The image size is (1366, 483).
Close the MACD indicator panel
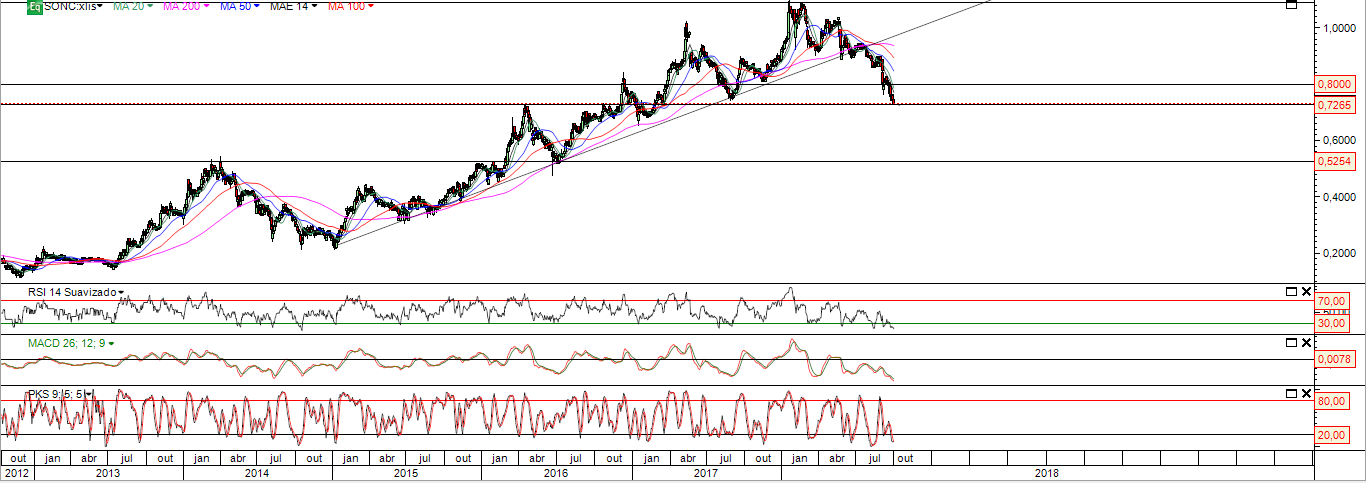pos(1305,342)
